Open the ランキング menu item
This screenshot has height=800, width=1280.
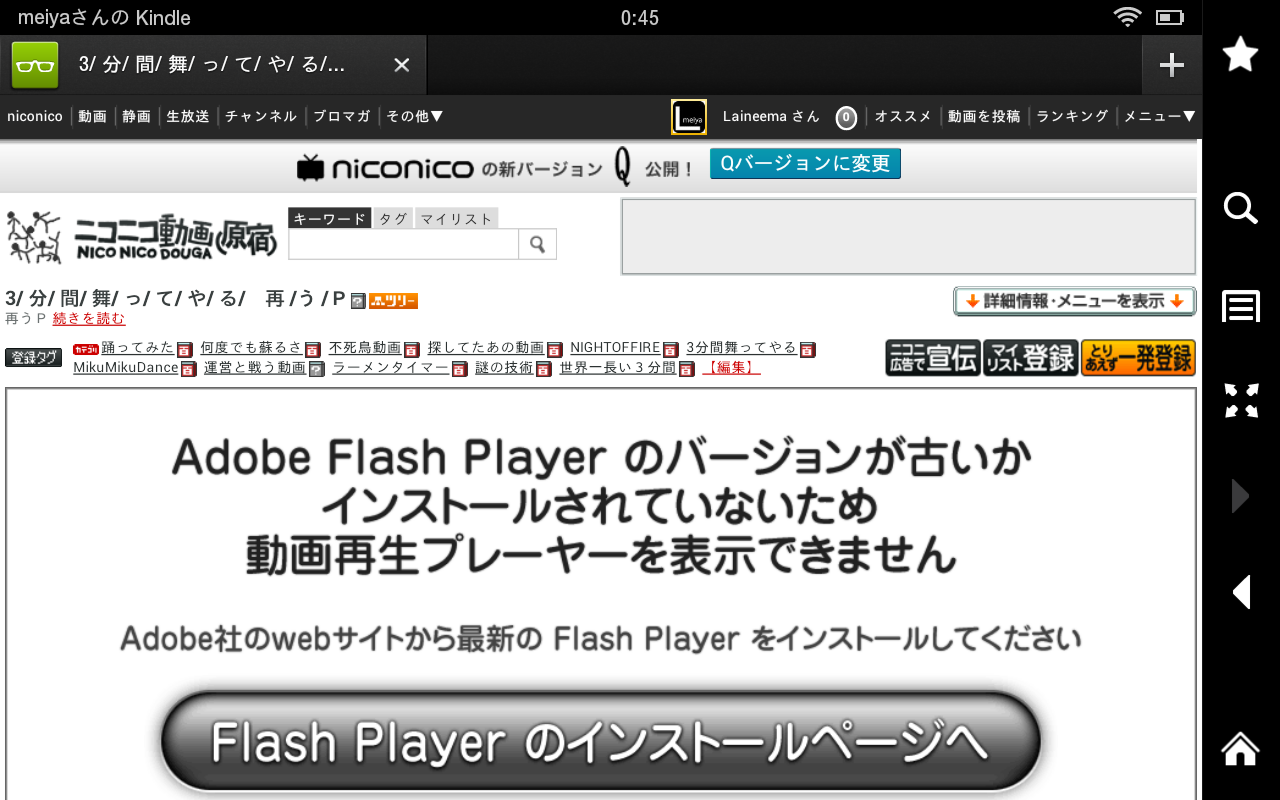click(1072, 117)
